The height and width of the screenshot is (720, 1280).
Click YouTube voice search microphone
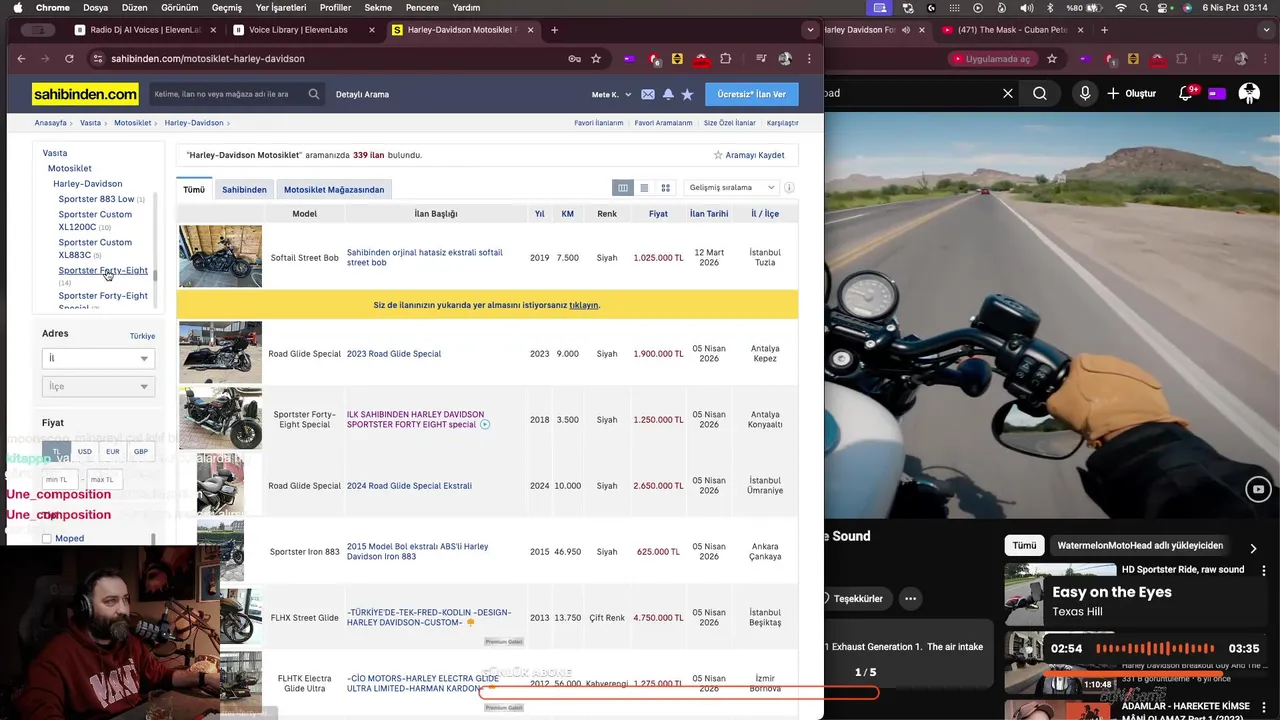click(1085, 93)
